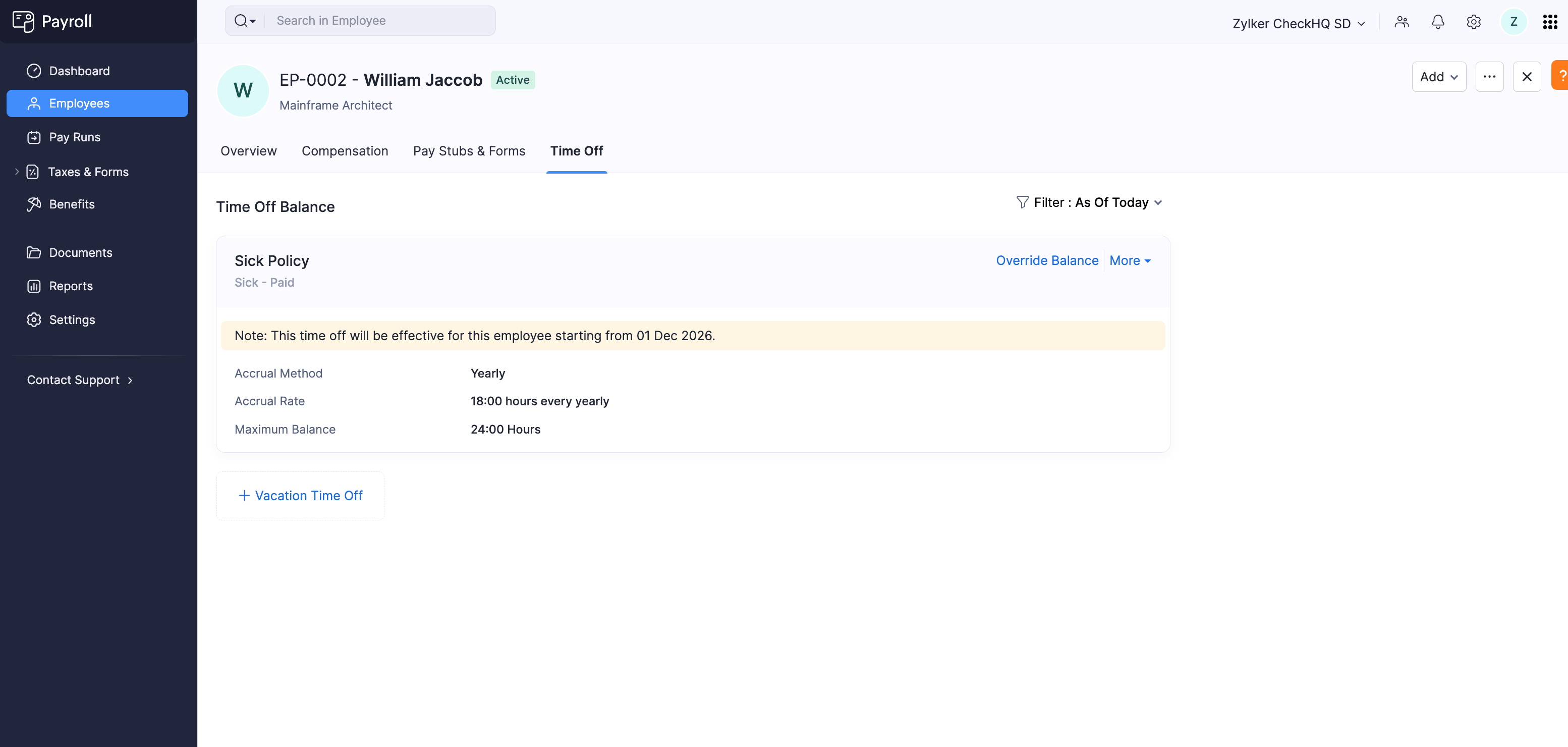
Task: Click the users icon in top bar
Action: coord(1401,22)
